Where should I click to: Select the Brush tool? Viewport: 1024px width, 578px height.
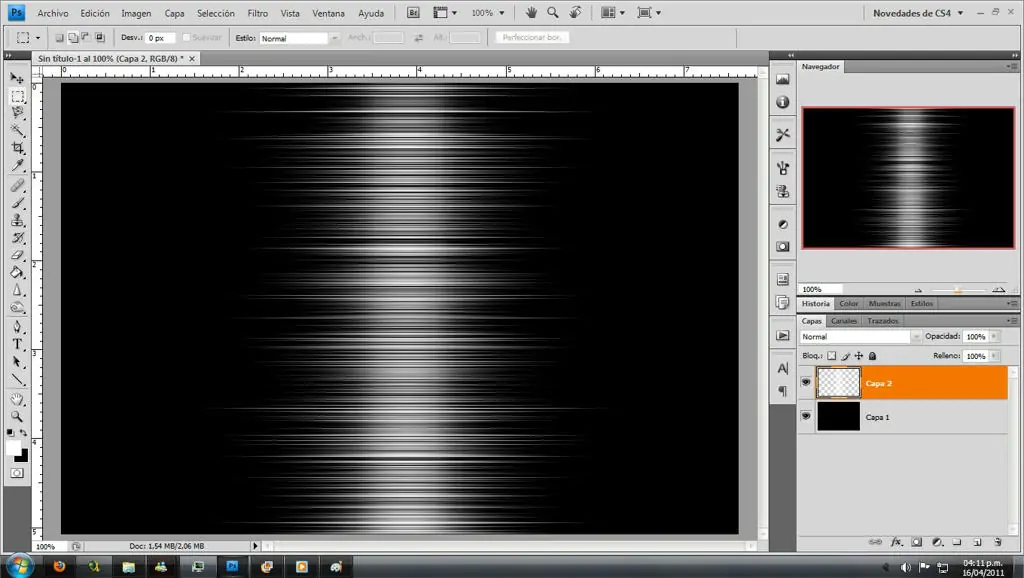17,203
